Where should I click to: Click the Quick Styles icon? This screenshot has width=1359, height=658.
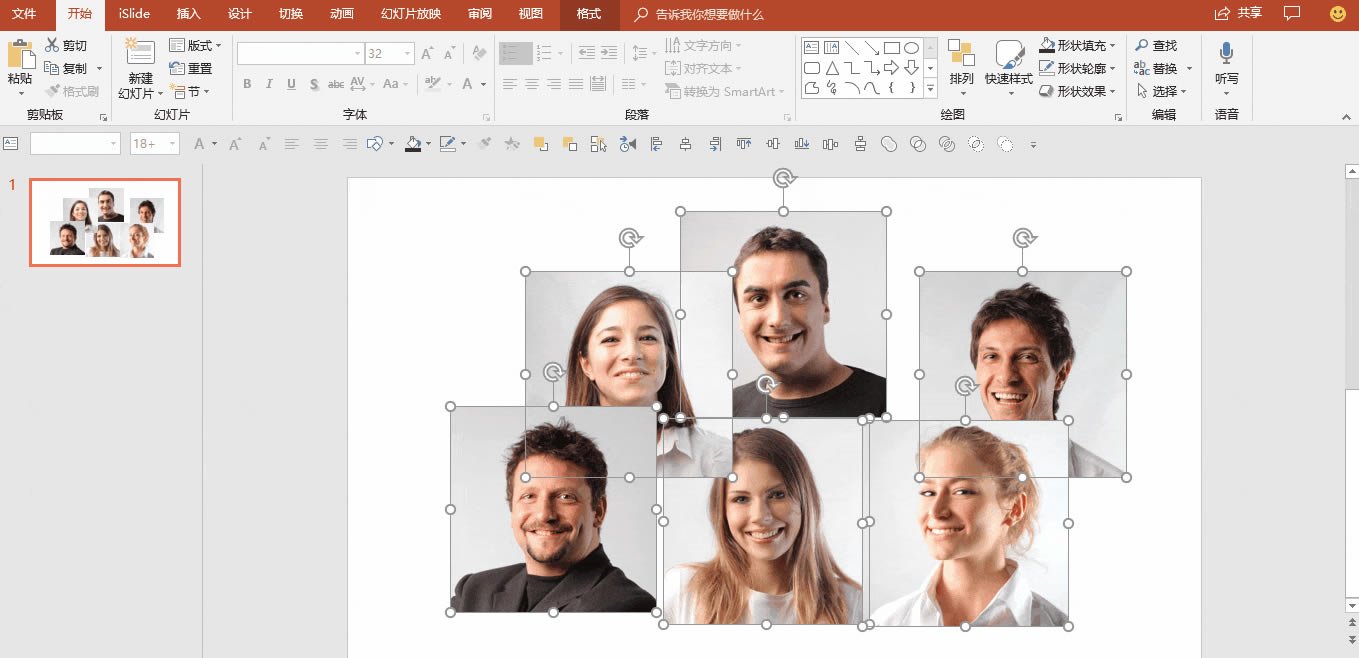pyautogui.click(x=1009, y=68)
